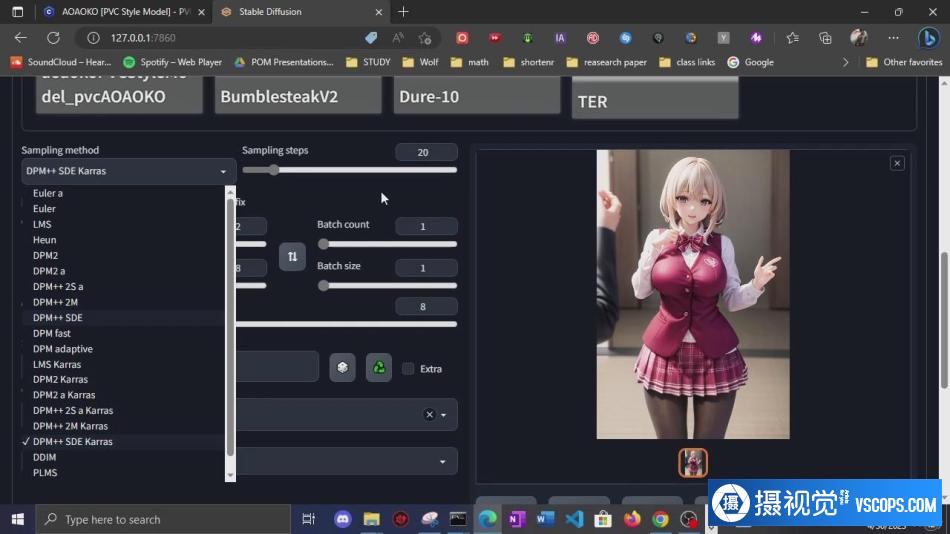Click the dice random seed button
This screenshot has height=534, width=950.
pos(342,368)
